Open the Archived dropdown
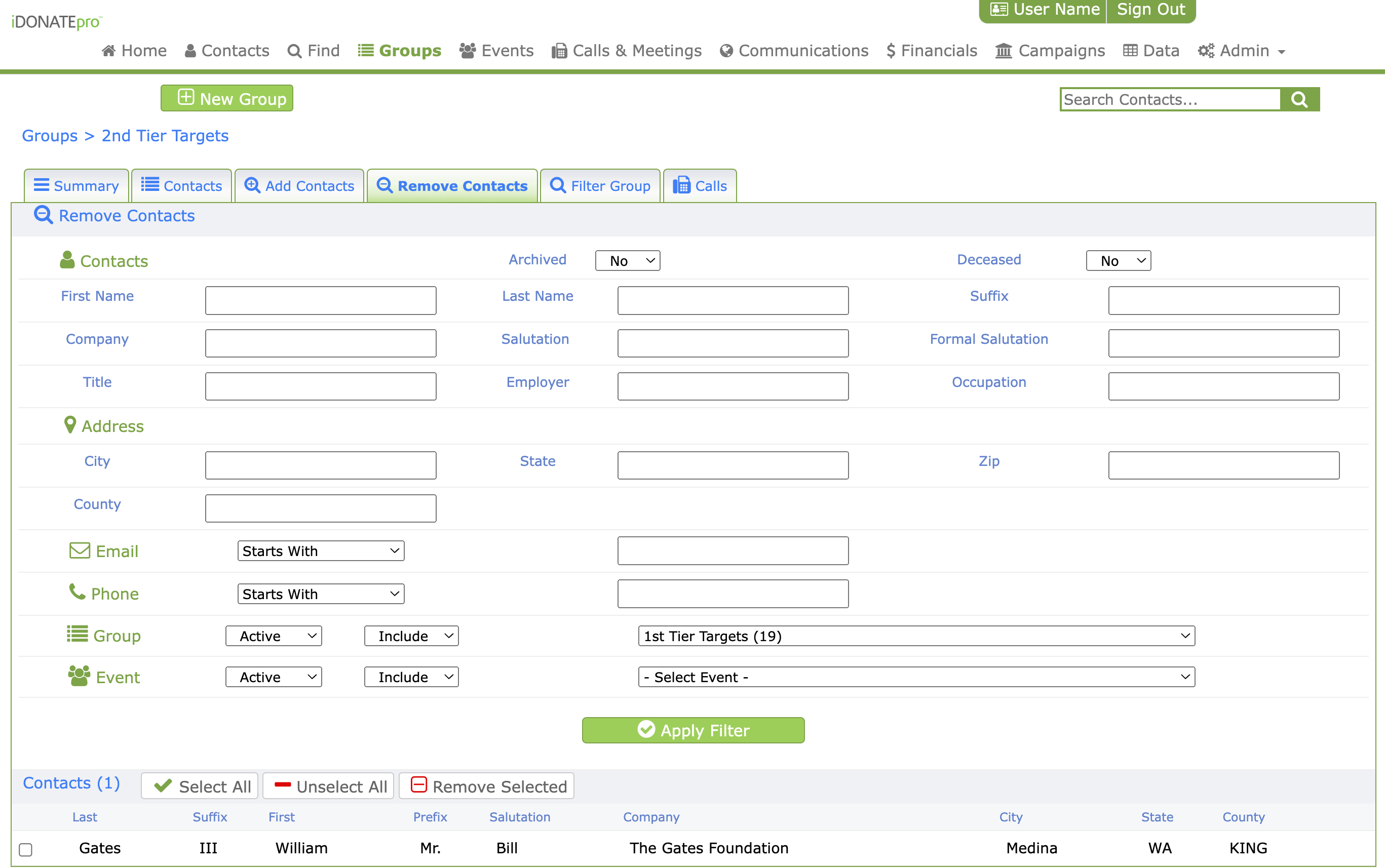 (x=628, y=261)
